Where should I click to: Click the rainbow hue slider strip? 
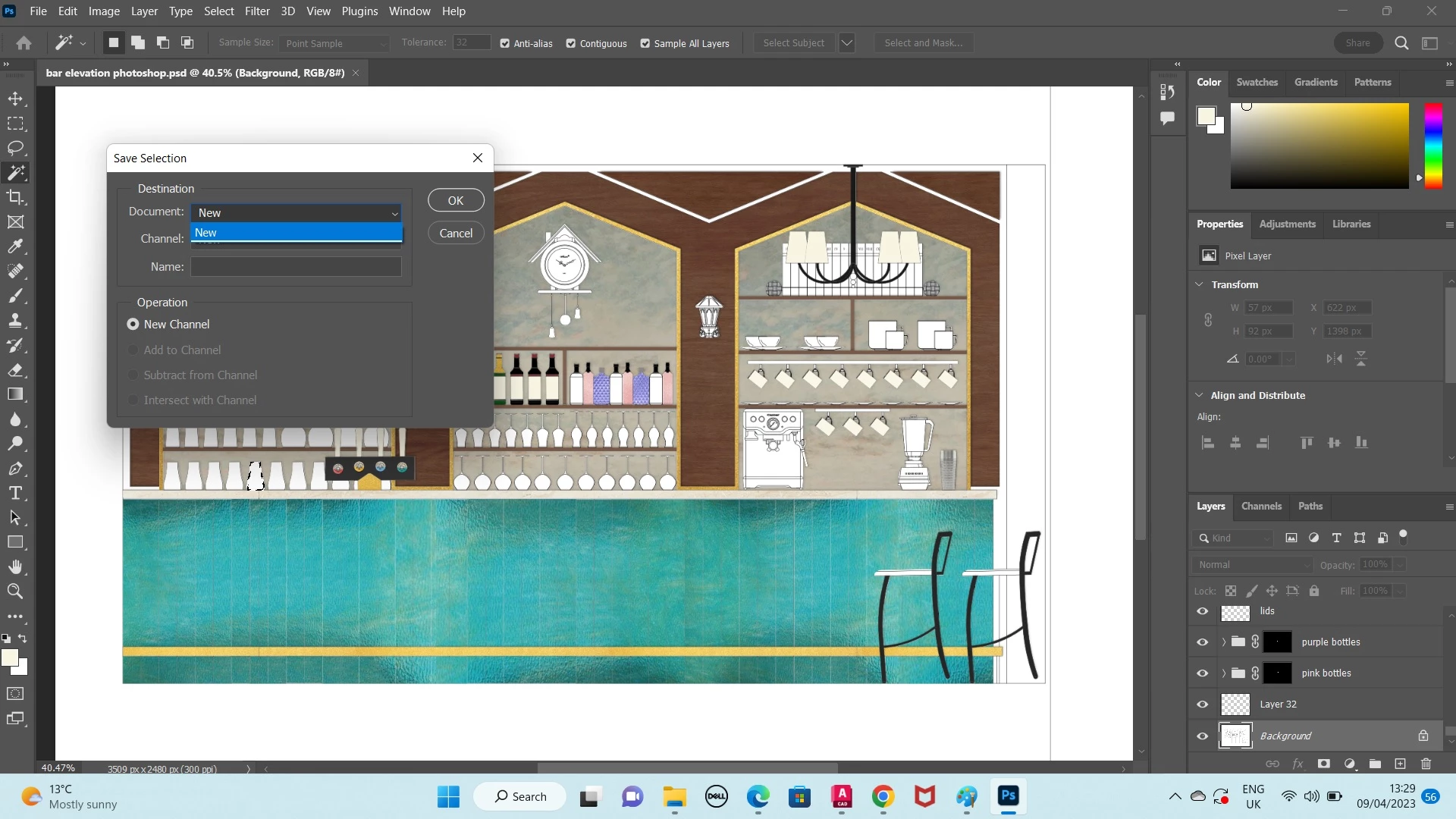(x=1432, y=144)
